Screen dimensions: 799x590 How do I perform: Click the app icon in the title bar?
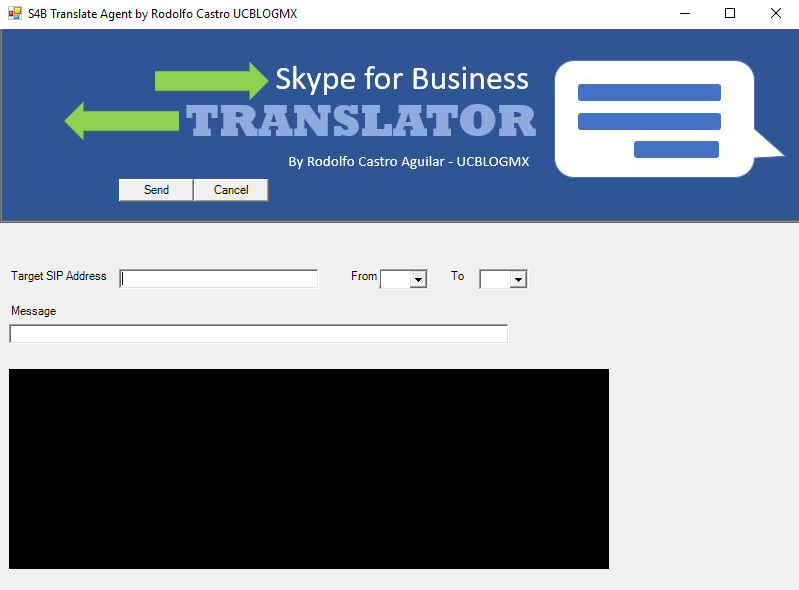14,14
